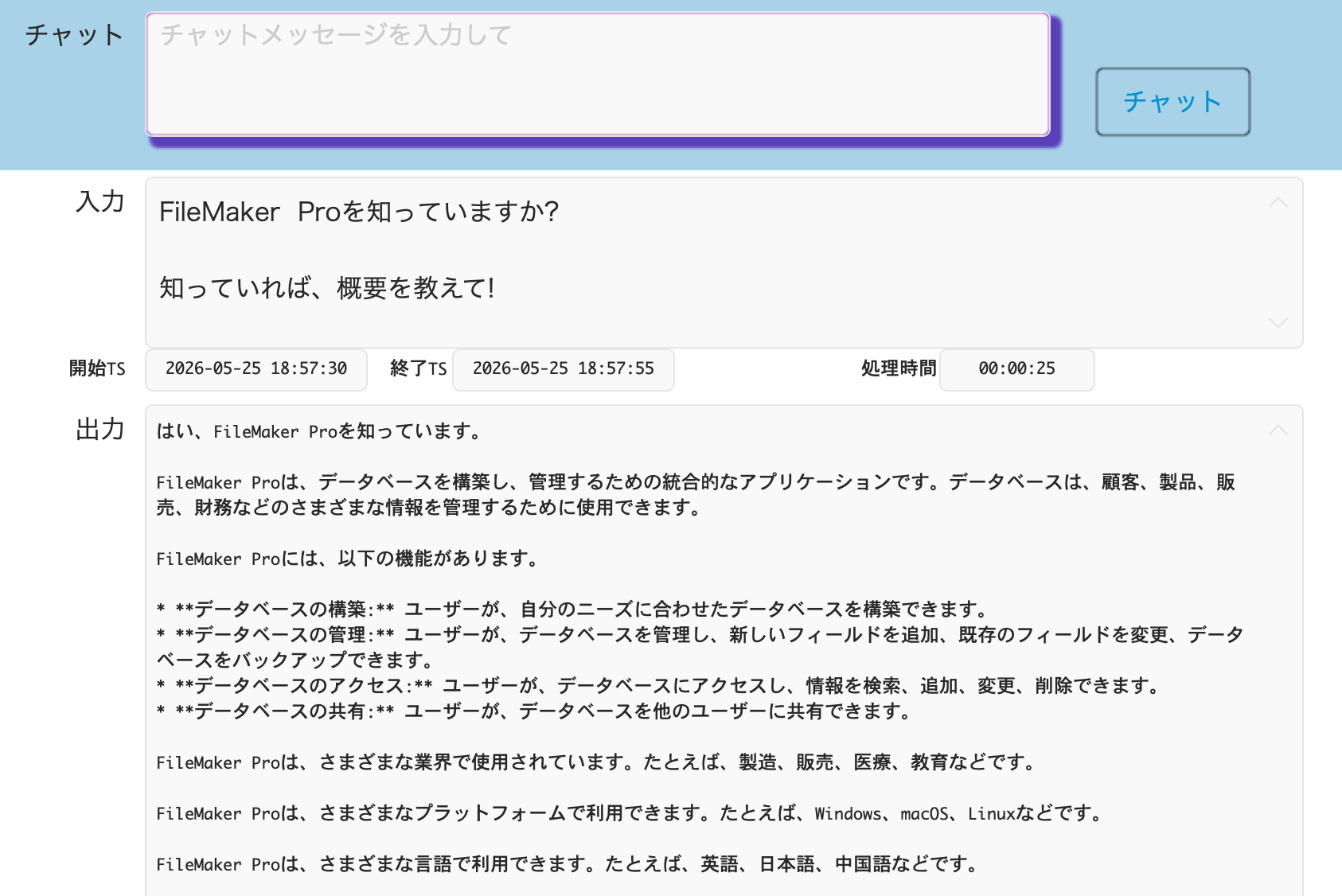Image resolution: width=1342 pixels, height=896 pixels.
Task: Click the チャット label beside the input
Action: [74, 35]
